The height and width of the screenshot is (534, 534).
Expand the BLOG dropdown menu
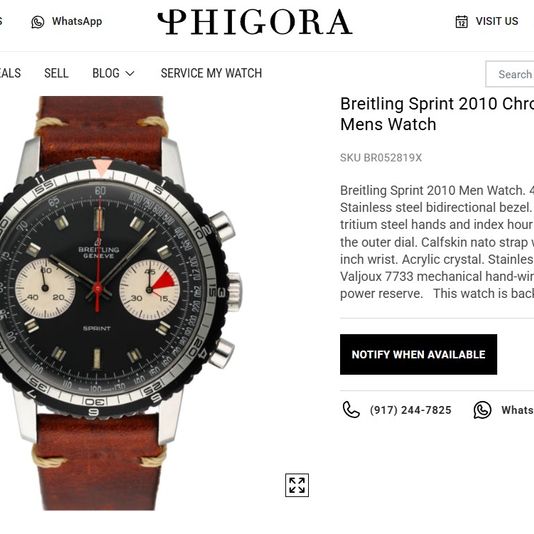pos(113,73)
